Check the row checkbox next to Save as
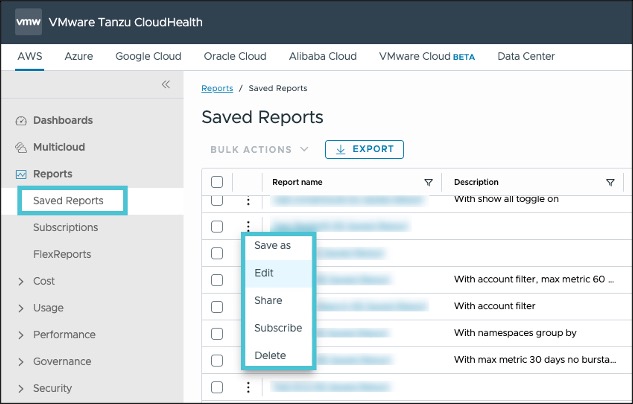633x404 pixels. pyautogui.click(x=217, y=253)
